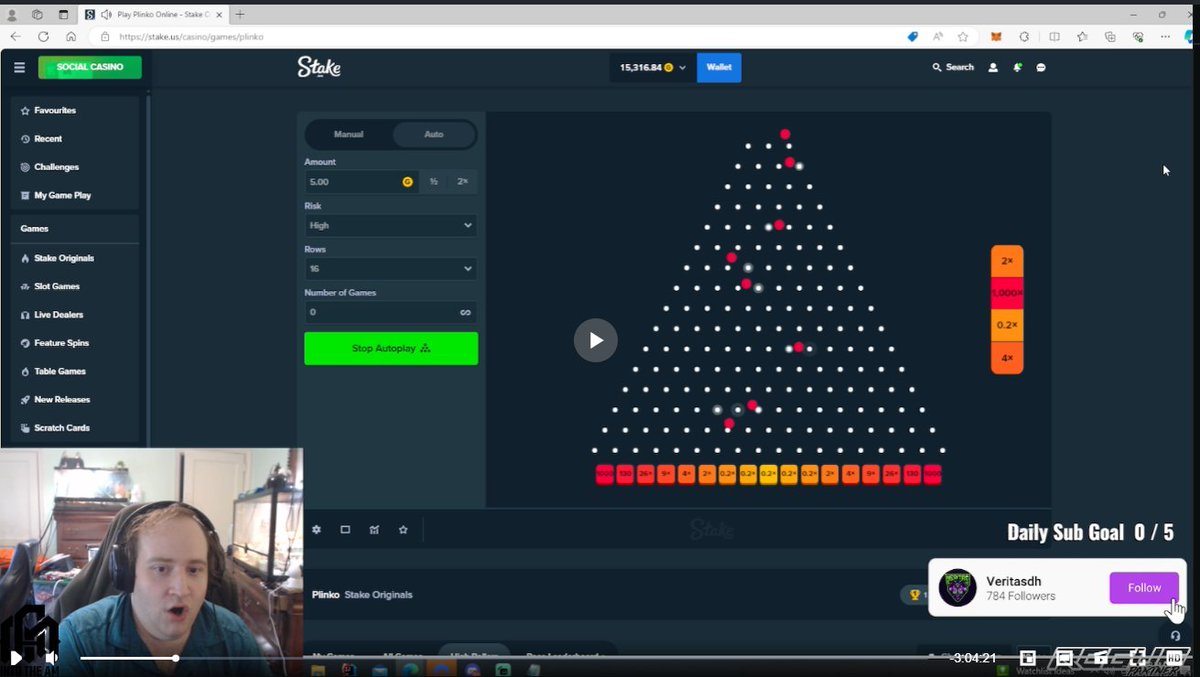Screen dimensions: 1200x677
Task: Click the 15,316.84 balance display
Action: tap(641, 68)
